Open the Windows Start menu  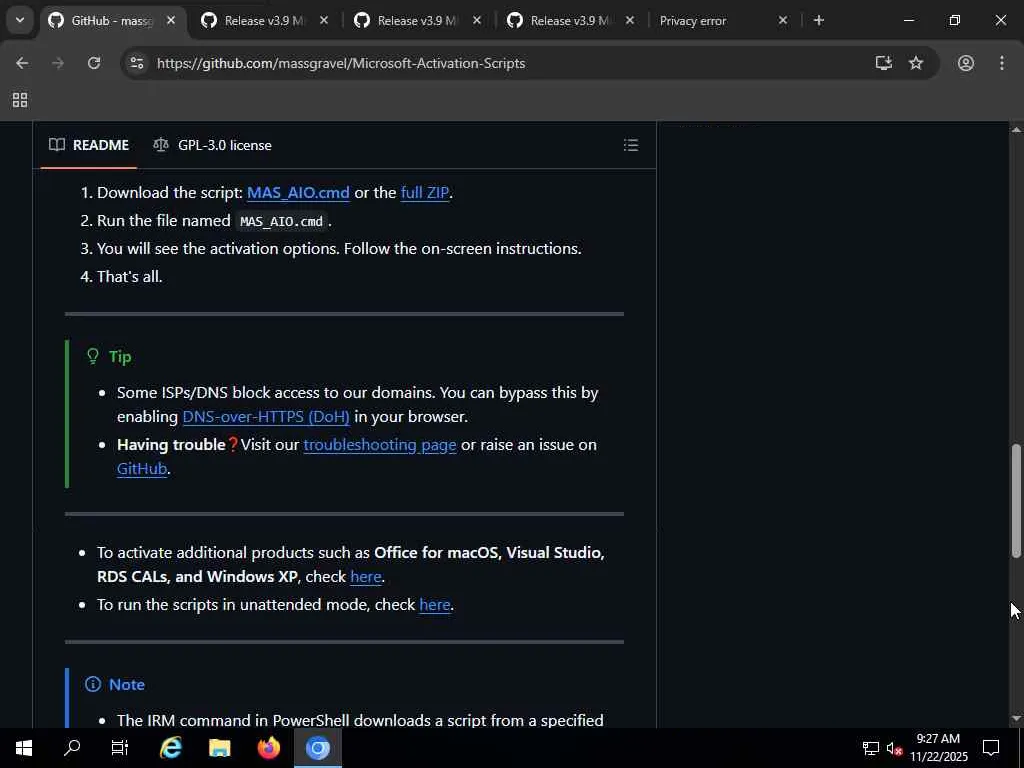pos(24,748)
